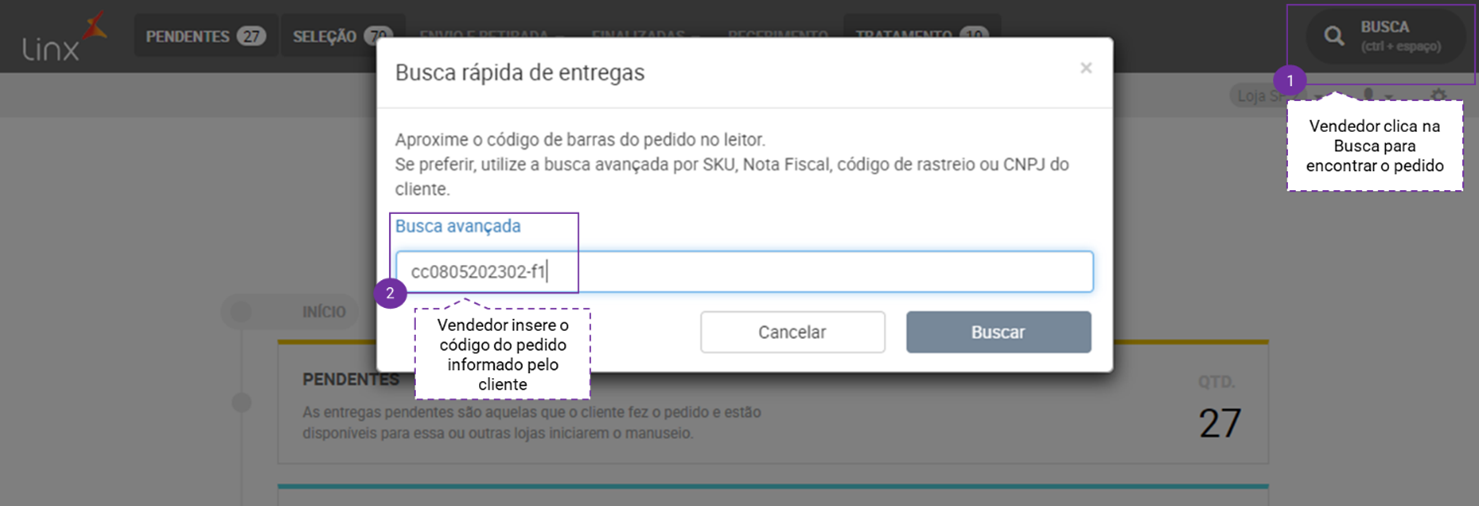
Task: Click the Cancelar button
Action: click(x=793, y=332)
